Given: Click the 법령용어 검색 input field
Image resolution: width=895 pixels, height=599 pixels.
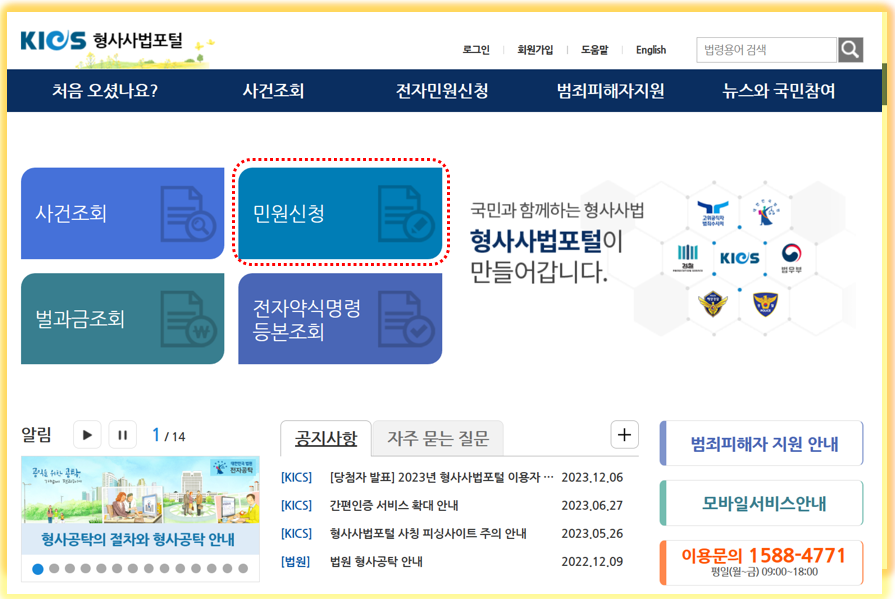Looking at the screenshot, I should 766,49.
